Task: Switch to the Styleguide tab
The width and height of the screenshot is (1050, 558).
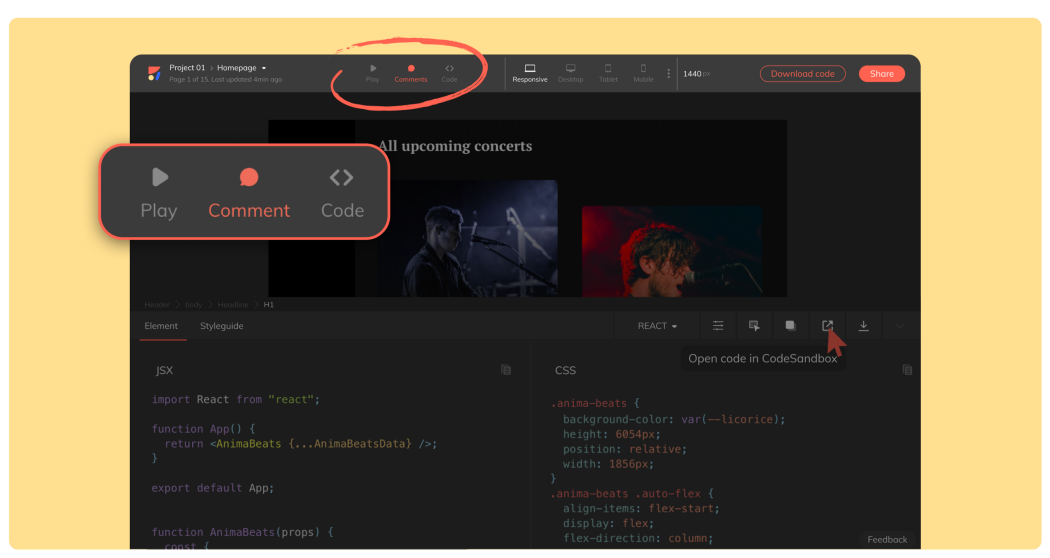Action: 221,326
